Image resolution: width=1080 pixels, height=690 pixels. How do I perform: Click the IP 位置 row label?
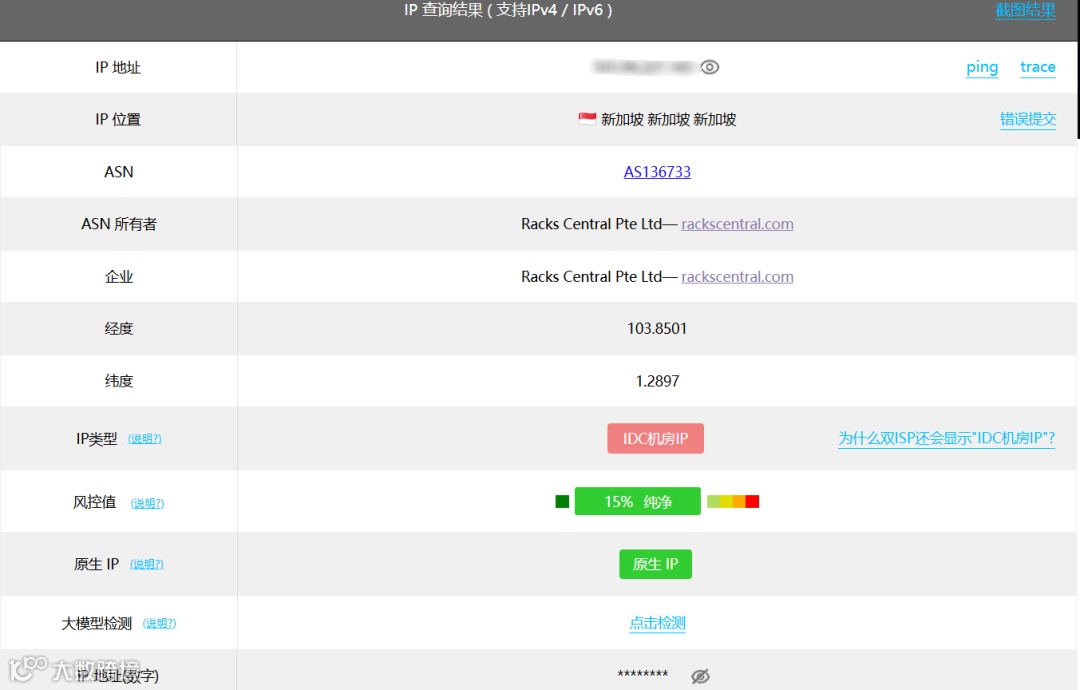pyautogui.click(x=118, y=119)
